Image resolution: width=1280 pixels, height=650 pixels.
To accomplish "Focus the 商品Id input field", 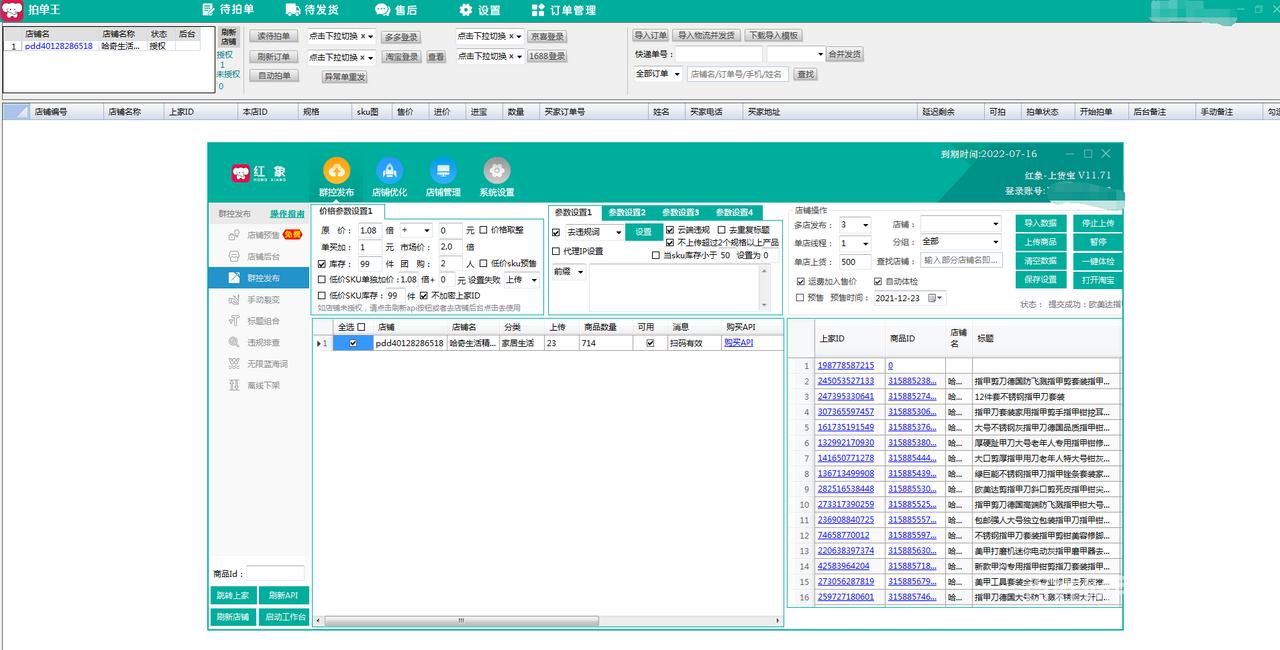I will click(x=275, y=573).
